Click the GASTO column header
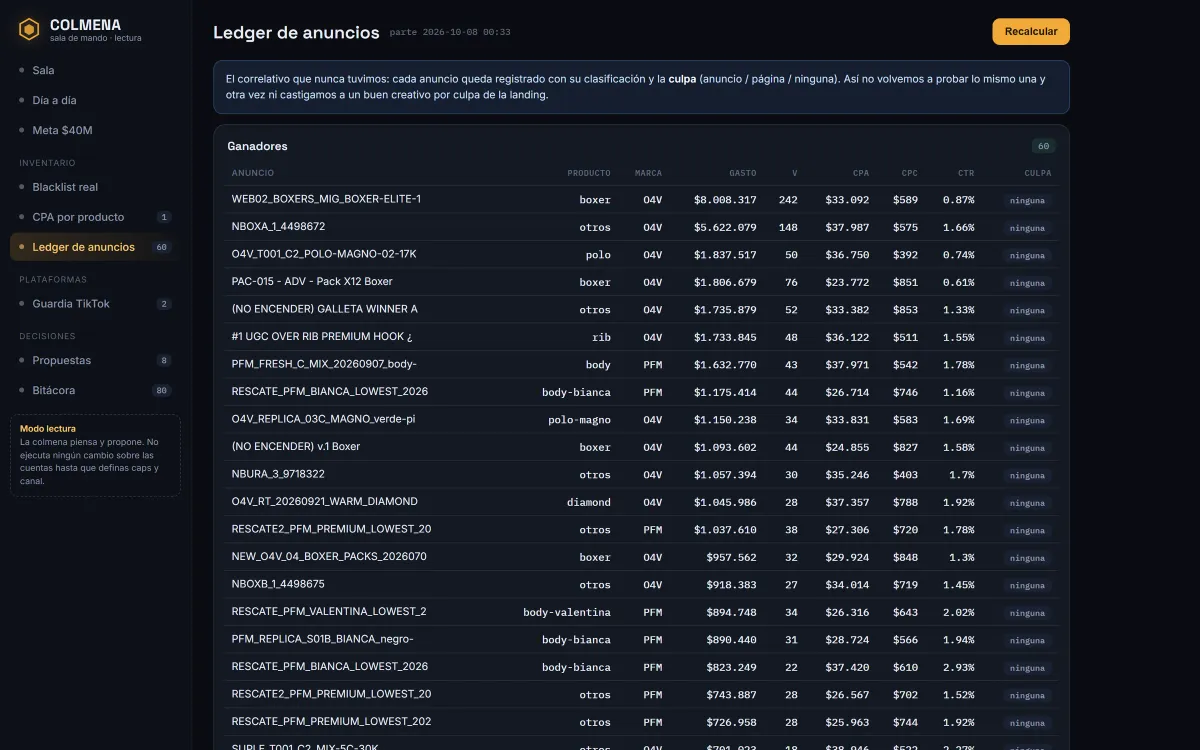The image size is (1200, 750). [x=743, y=173]
